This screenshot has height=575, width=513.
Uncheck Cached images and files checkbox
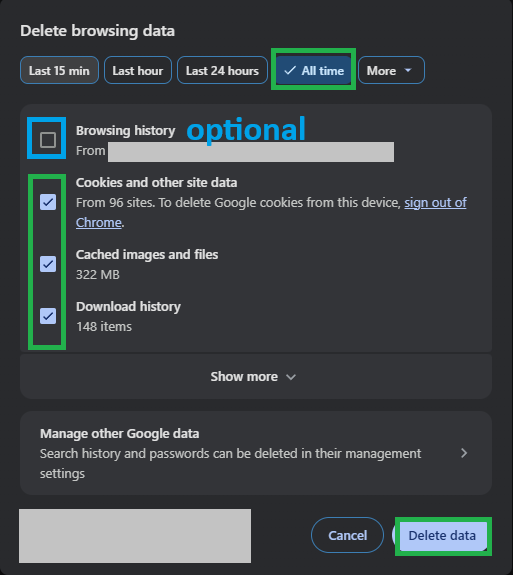pos(48,264)
